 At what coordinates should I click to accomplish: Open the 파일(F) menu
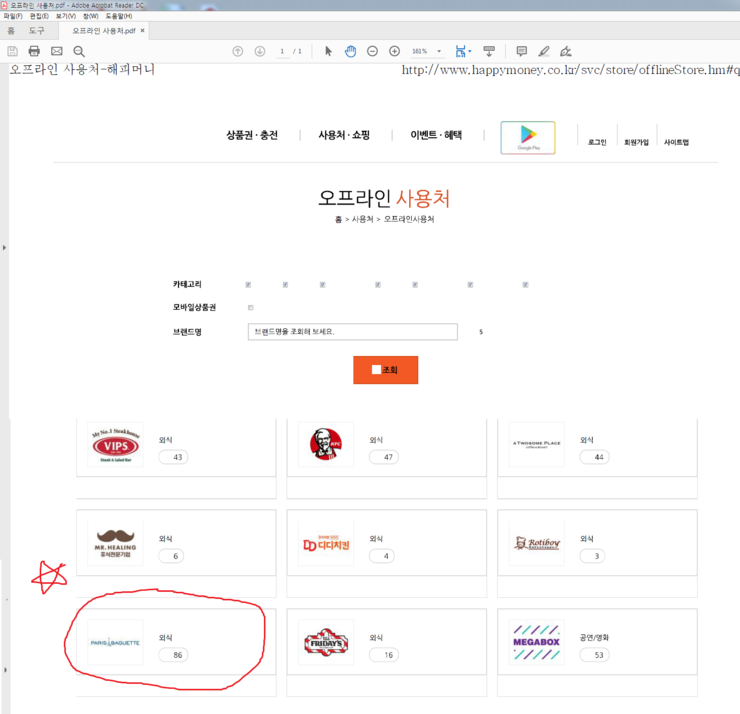tap(13, 16)
